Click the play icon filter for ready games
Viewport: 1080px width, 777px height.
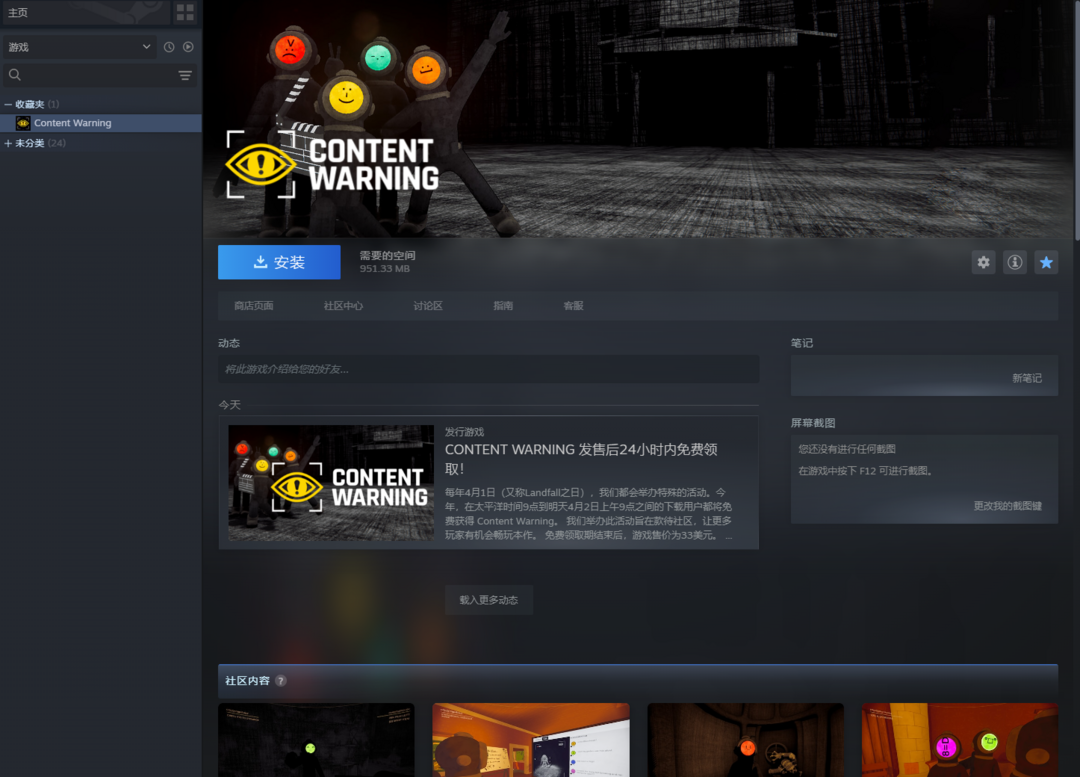pos(188,47)
